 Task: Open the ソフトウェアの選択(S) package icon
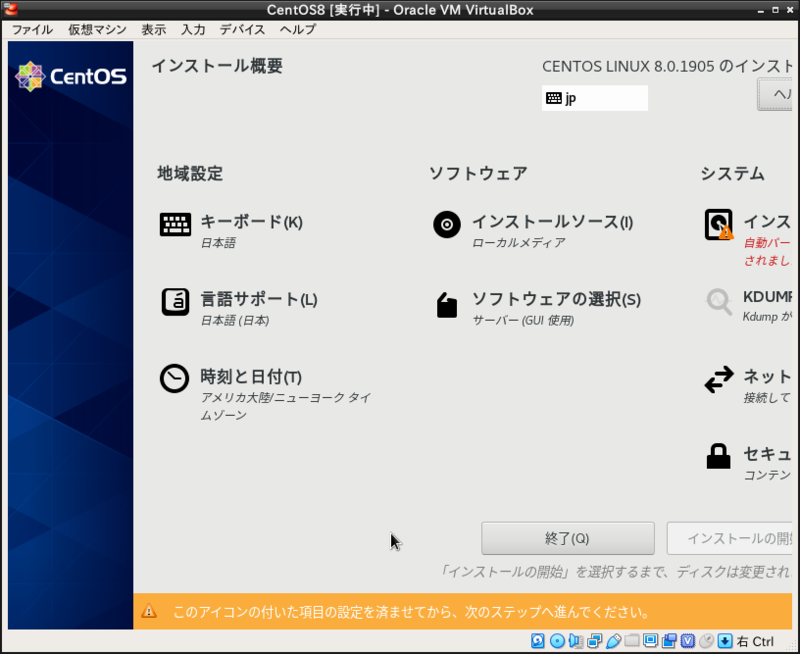point(447,305)
